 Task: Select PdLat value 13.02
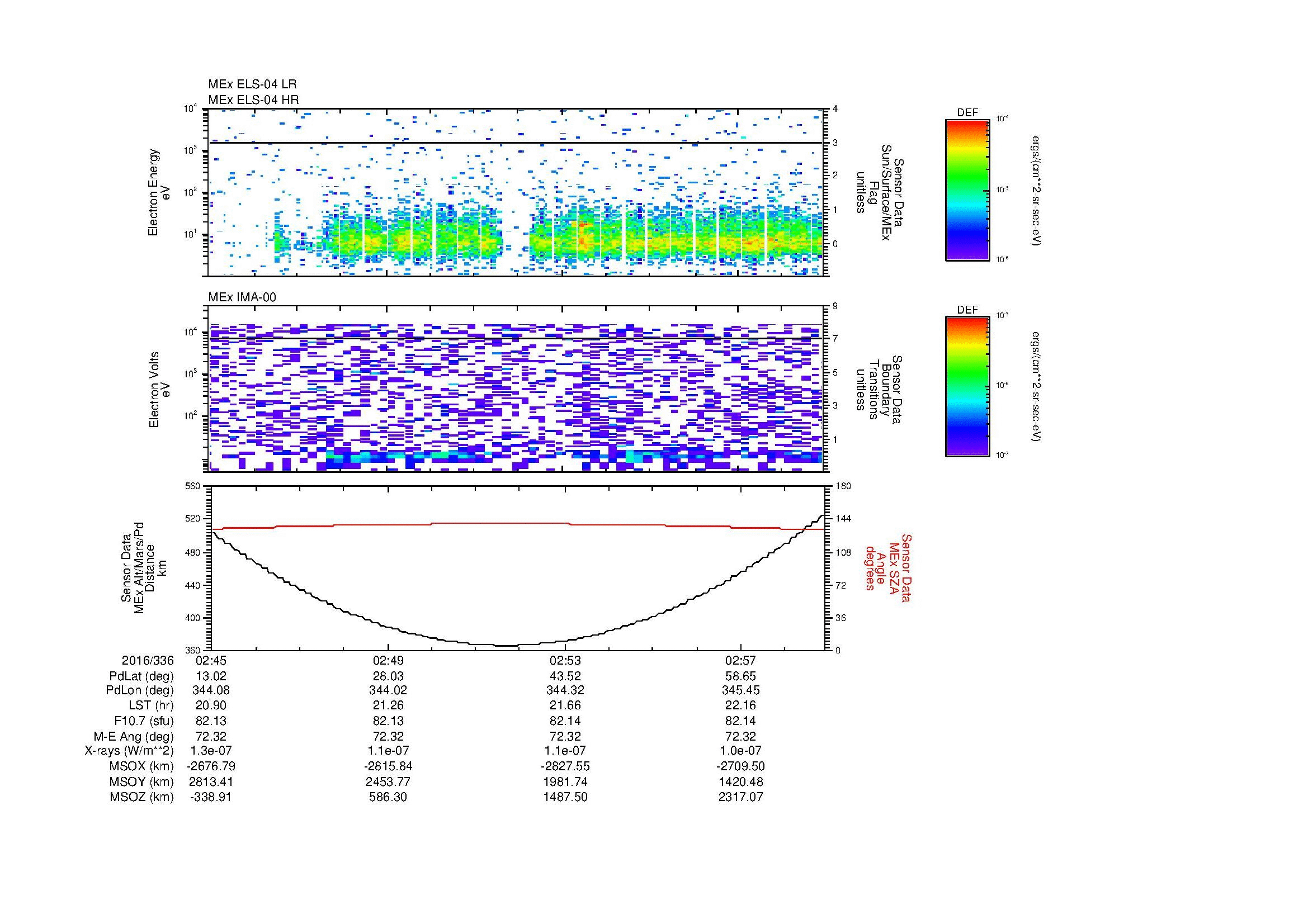pos(211,676)
